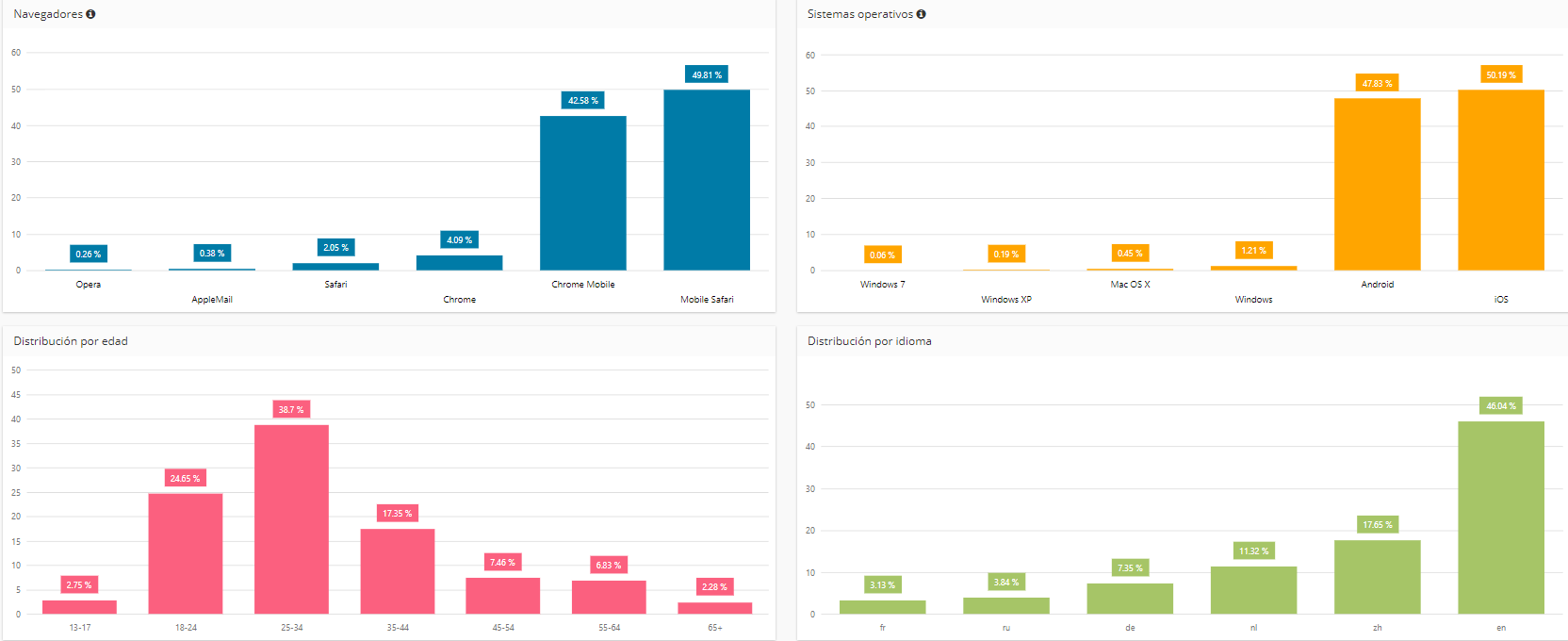This screenshot has width=1568, height=641.
Task: Click the Mac OS X axis label
Action: tap(1130, 284)
